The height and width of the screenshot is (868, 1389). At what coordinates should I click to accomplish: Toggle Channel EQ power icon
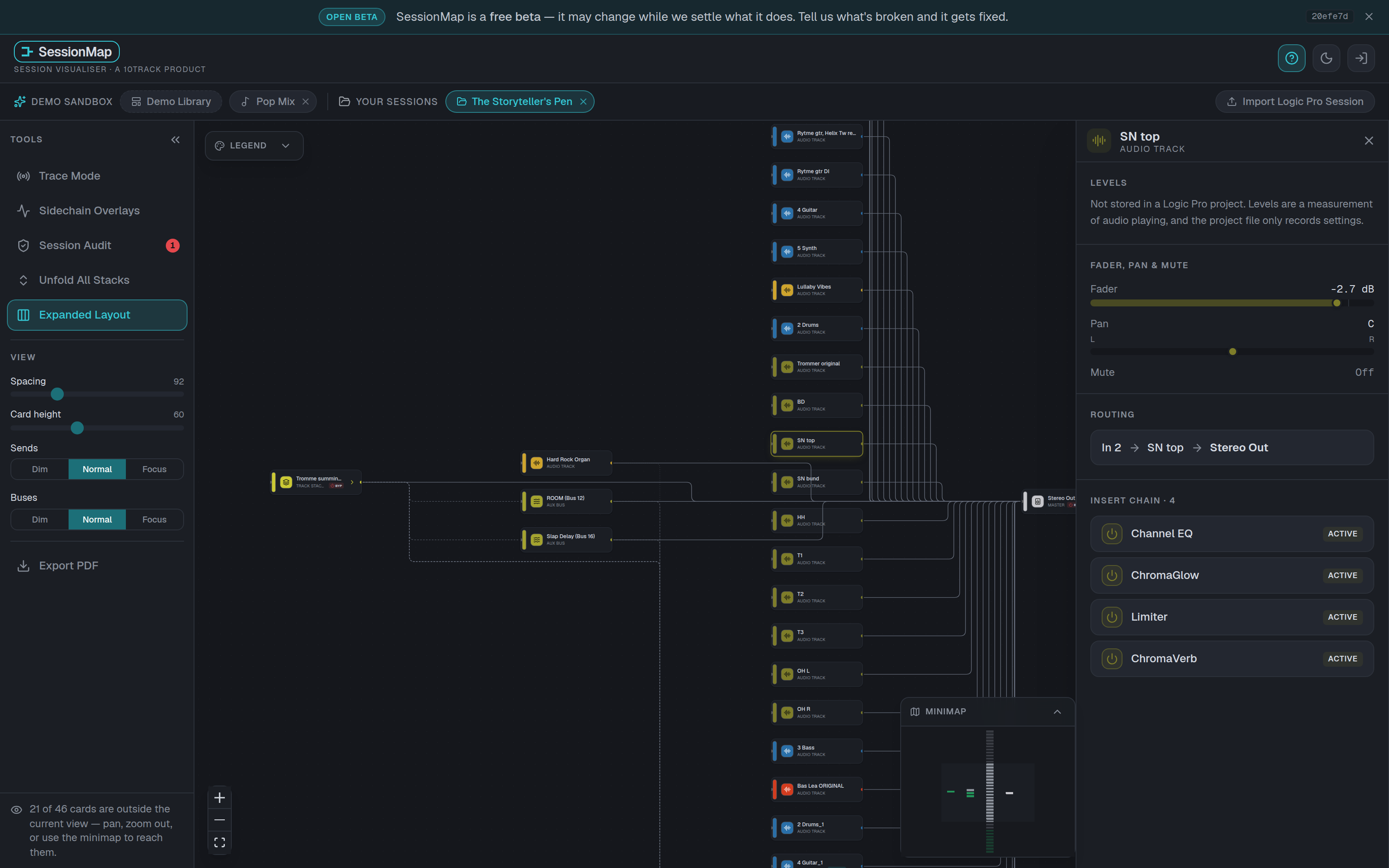click(x=1112, y=534)
